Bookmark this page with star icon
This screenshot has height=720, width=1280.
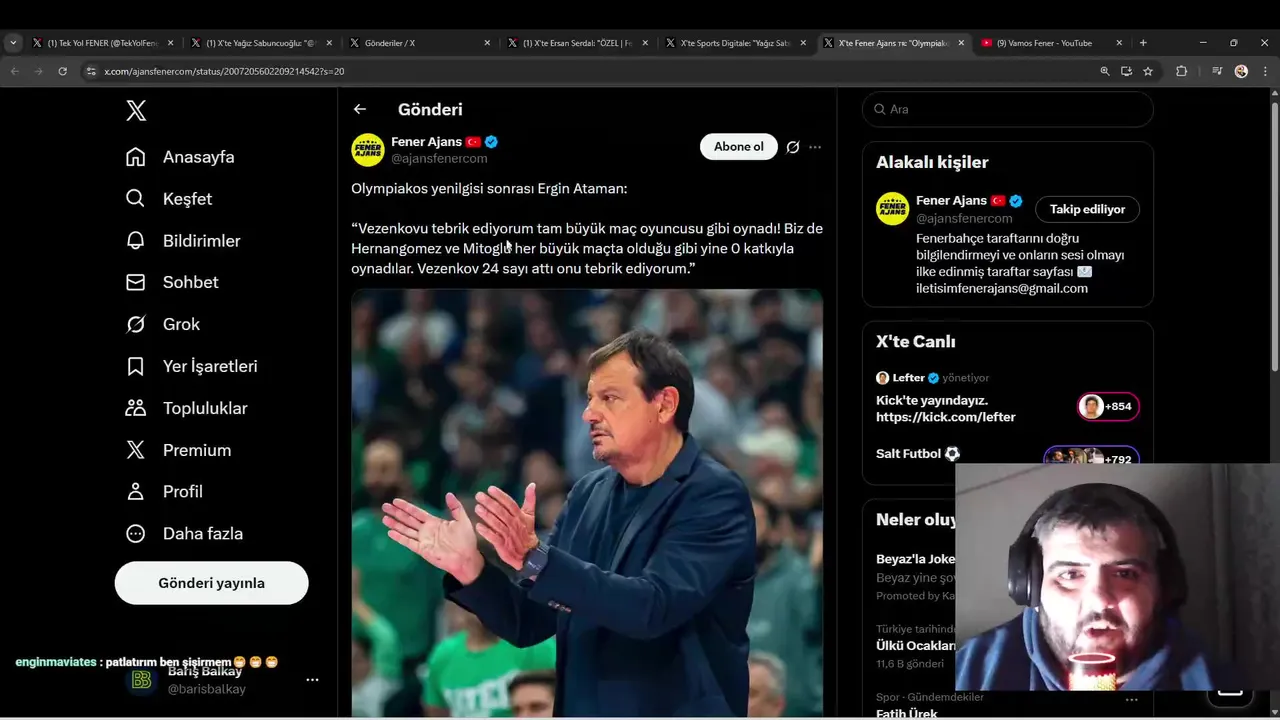click(x=1148, y=71)
